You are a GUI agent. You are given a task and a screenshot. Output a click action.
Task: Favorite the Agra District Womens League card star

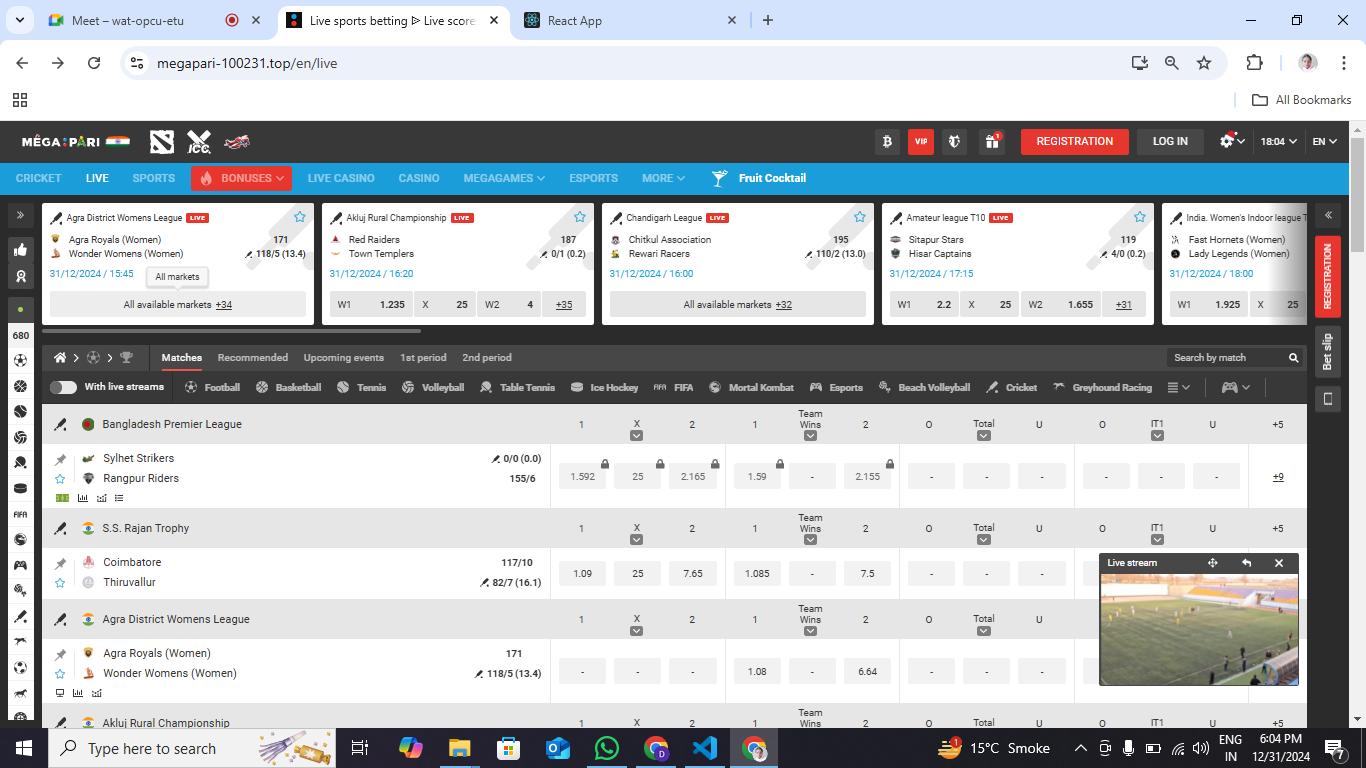300,217
